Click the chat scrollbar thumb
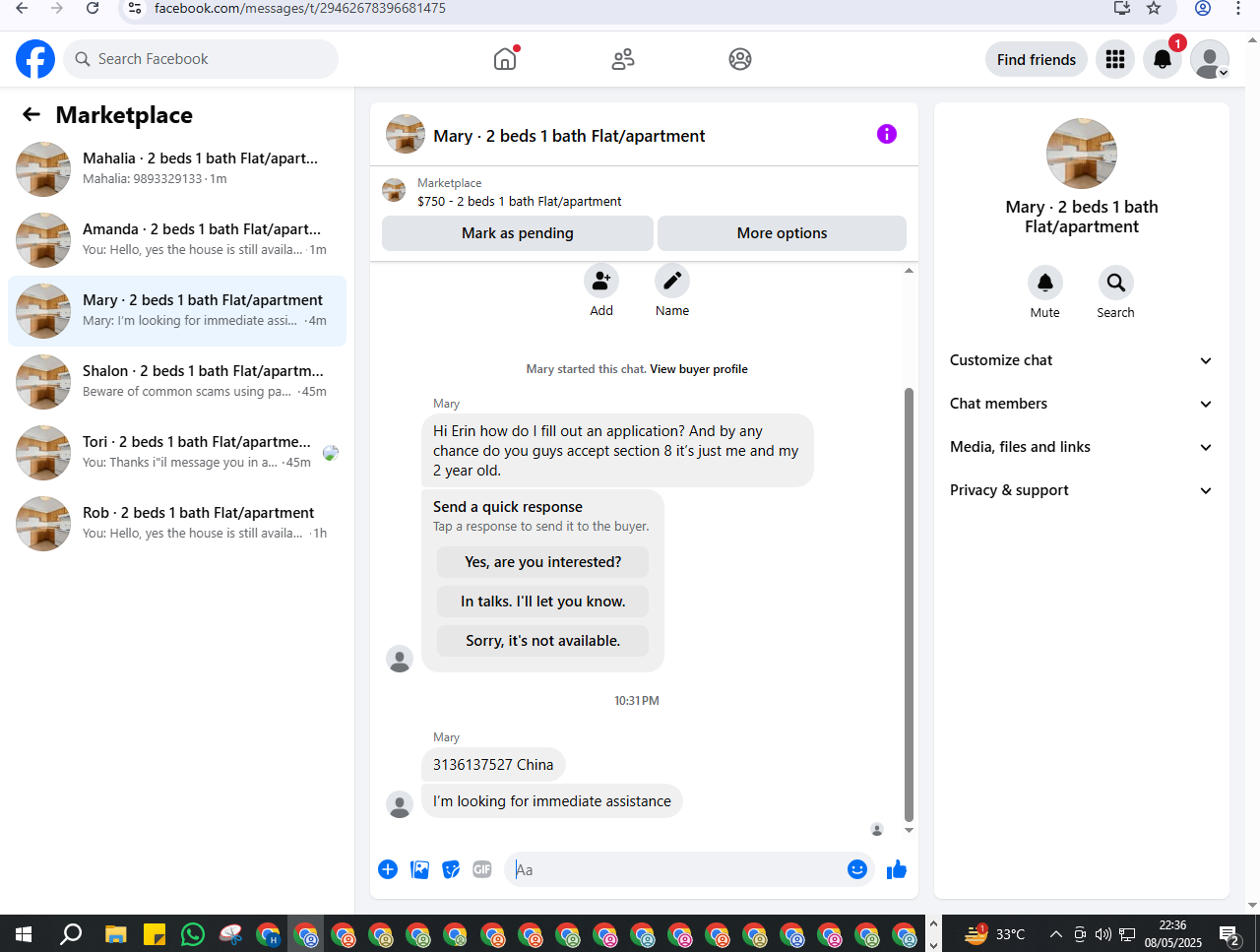 tap(909, 603)
